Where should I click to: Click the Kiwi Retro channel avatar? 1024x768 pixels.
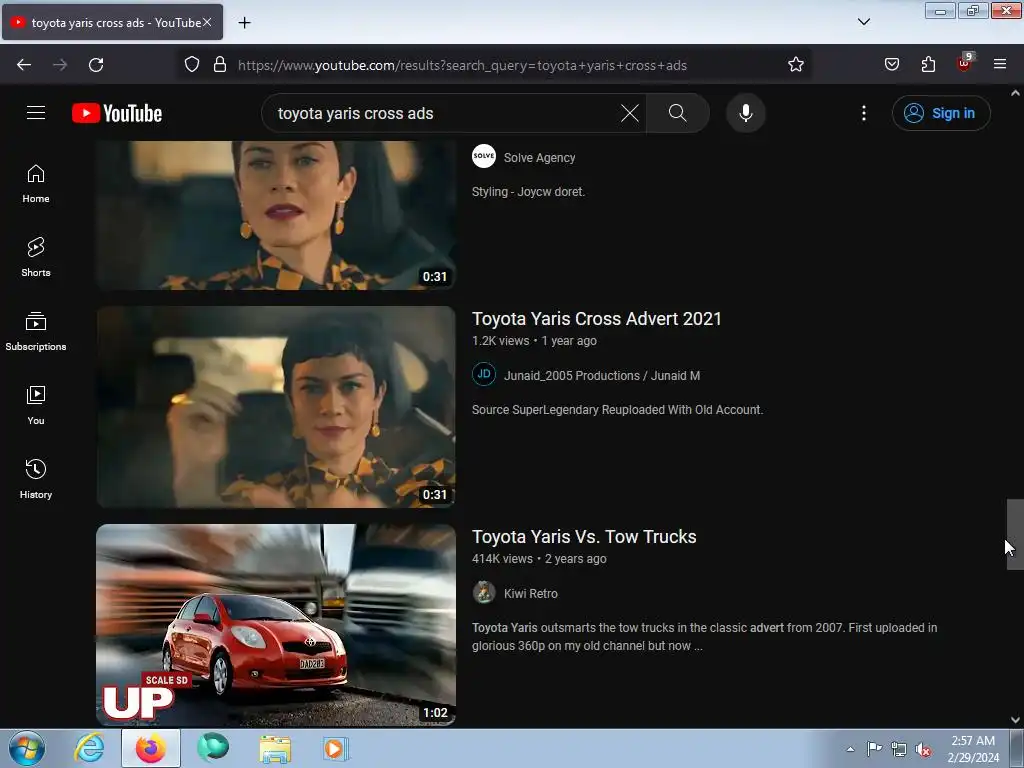(x=484, y=592)
